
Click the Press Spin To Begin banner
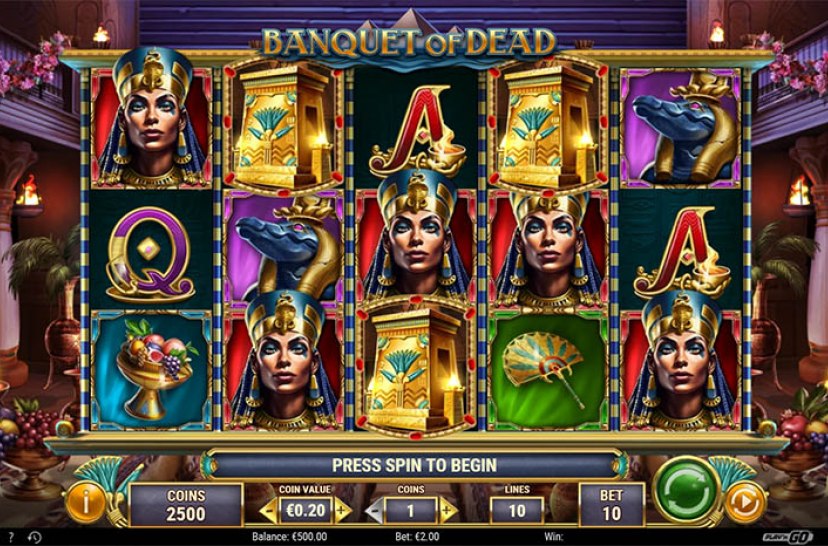pos(415,465)
